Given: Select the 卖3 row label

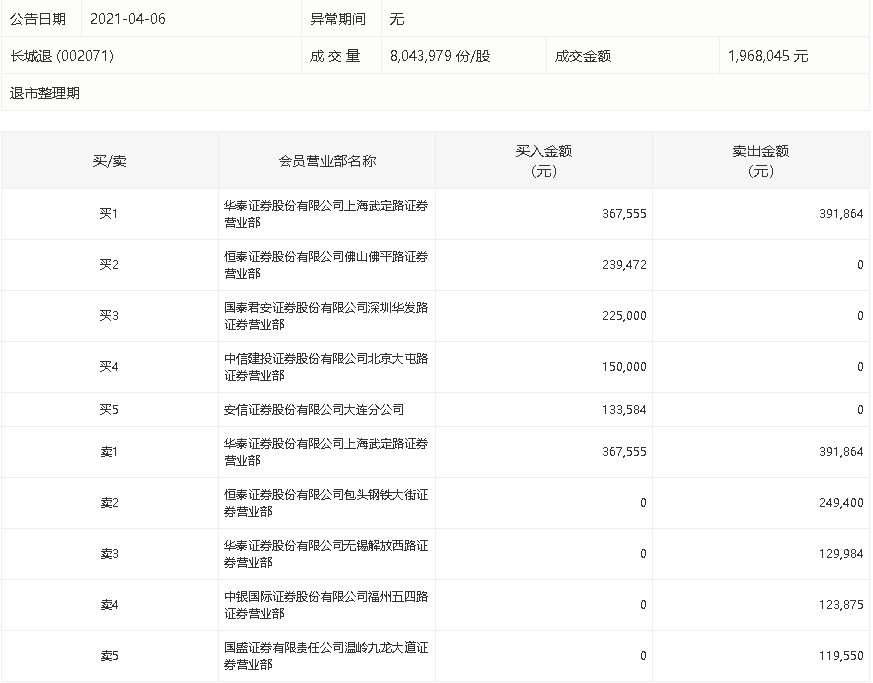Looking at the screenshot, I should click(109, 554).
